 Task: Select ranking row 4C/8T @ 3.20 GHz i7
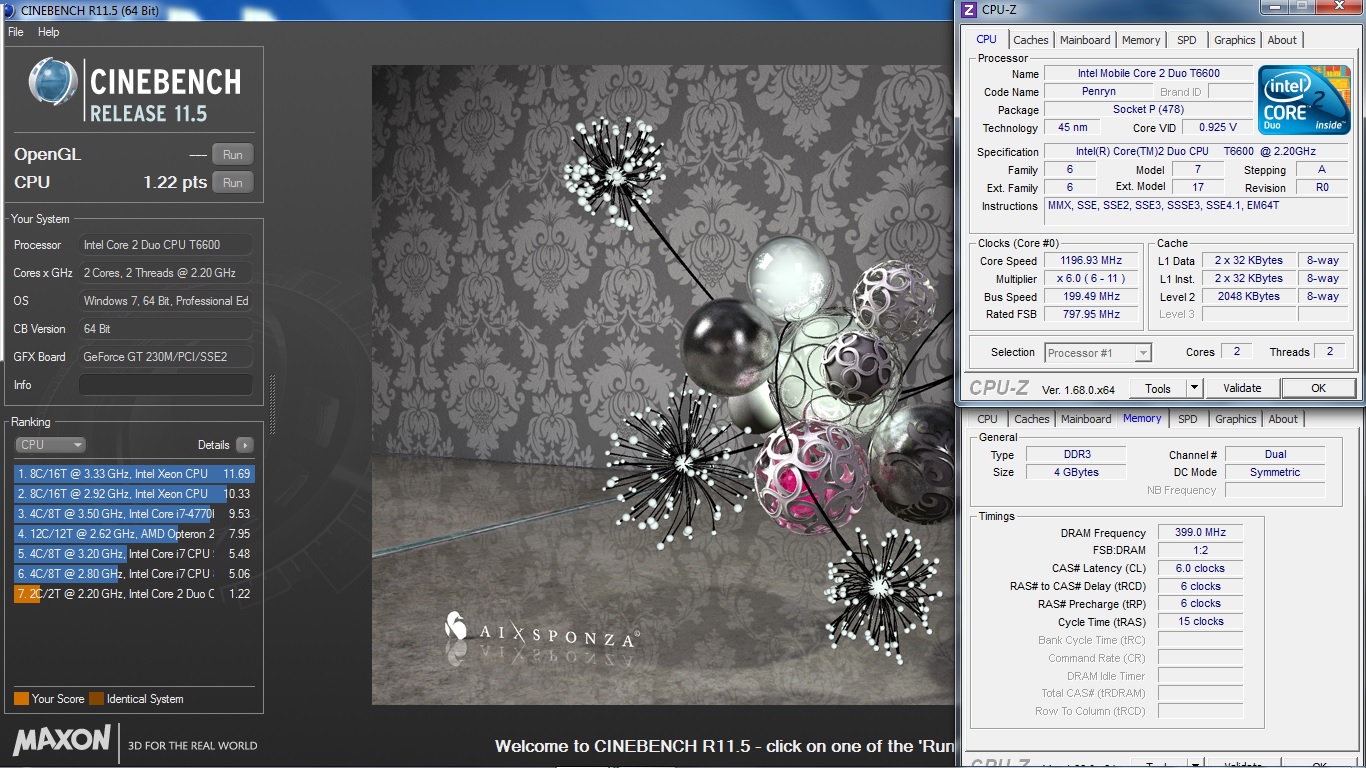pyautogui.click(x=134, y=554)
